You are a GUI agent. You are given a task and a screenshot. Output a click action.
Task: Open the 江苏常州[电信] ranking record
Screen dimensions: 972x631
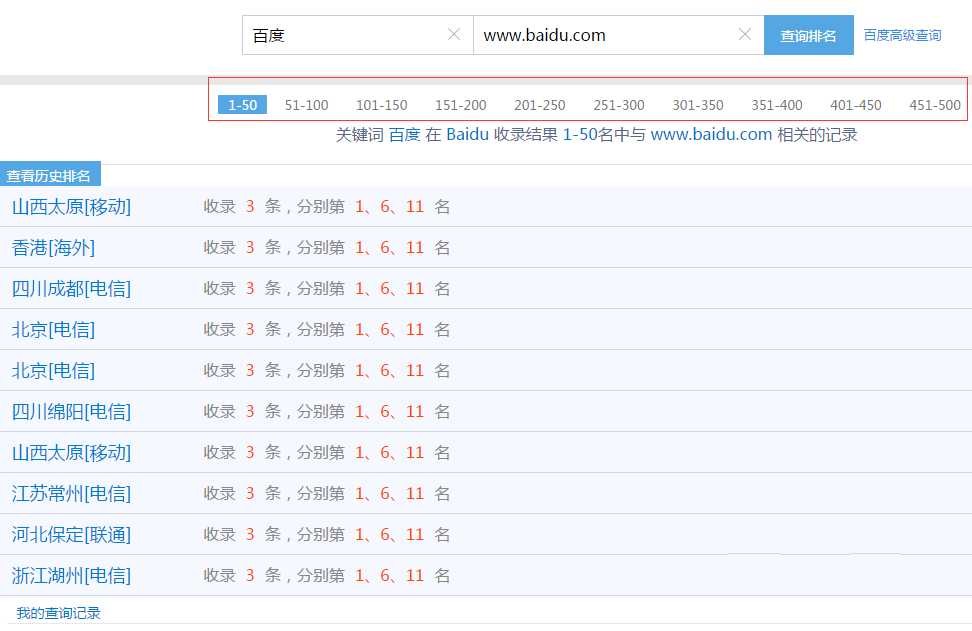point(70,493)
